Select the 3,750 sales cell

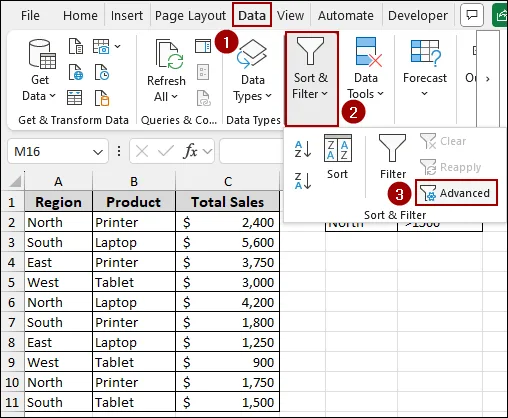(x=228, y=262)
